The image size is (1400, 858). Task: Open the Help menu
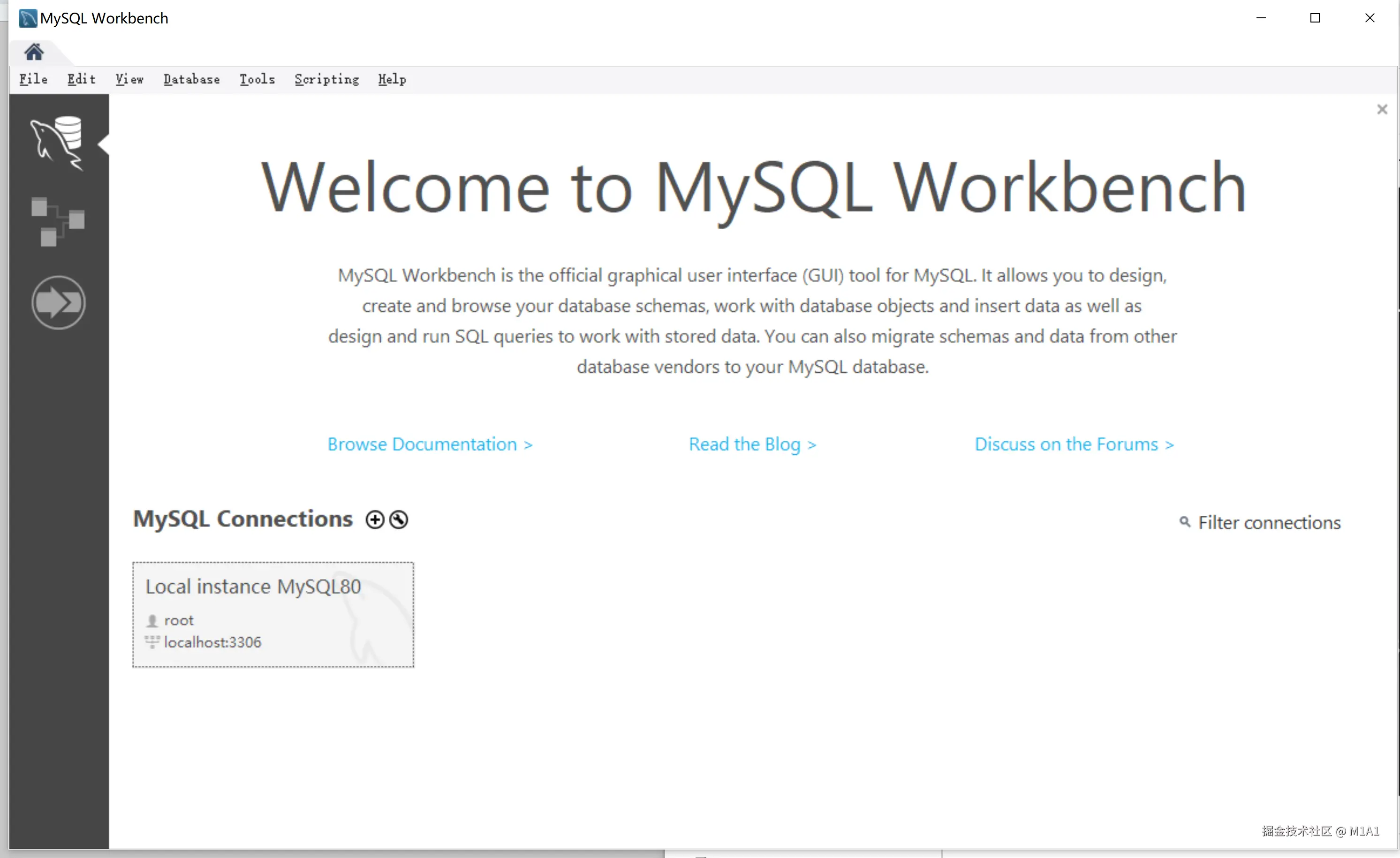pyautogui.click(x=392, y=80)
